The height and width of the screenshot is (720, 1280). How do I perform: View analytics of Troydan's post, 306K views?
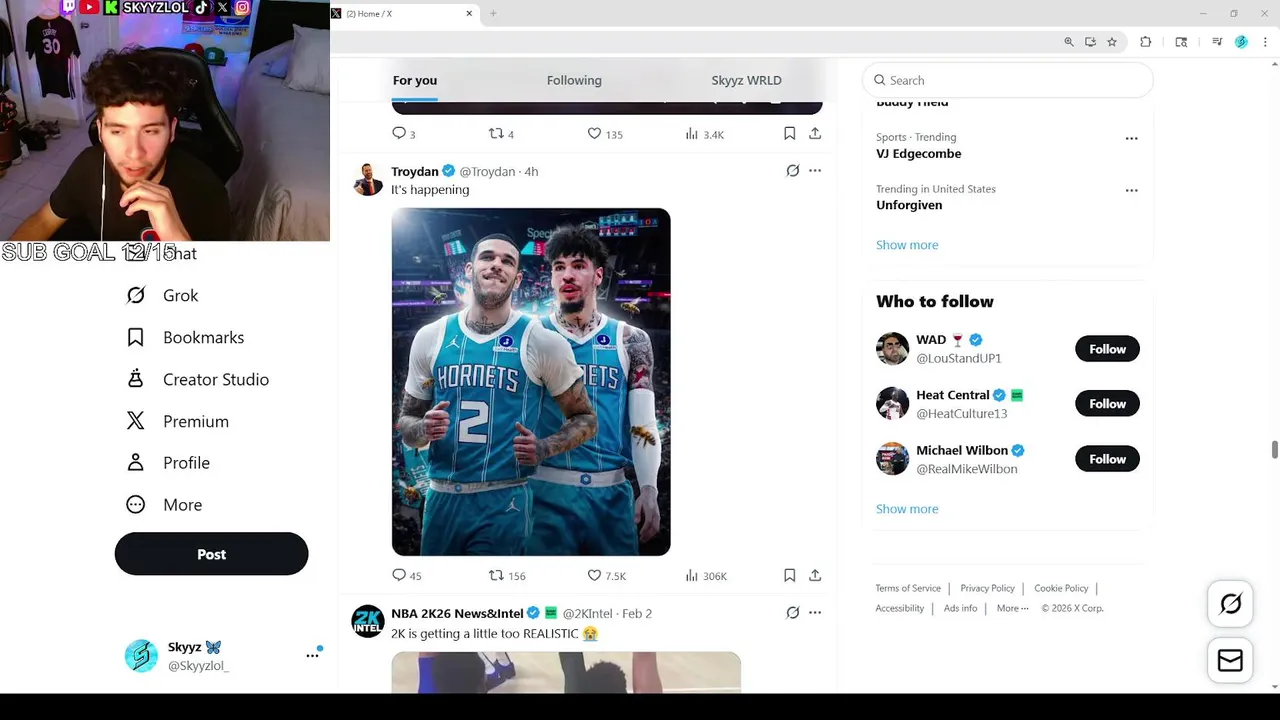706,575
